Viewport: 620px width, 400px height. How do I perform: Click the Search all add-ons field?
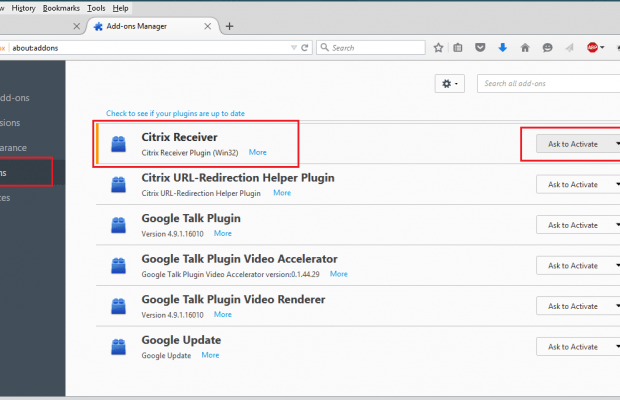(548, 84)
